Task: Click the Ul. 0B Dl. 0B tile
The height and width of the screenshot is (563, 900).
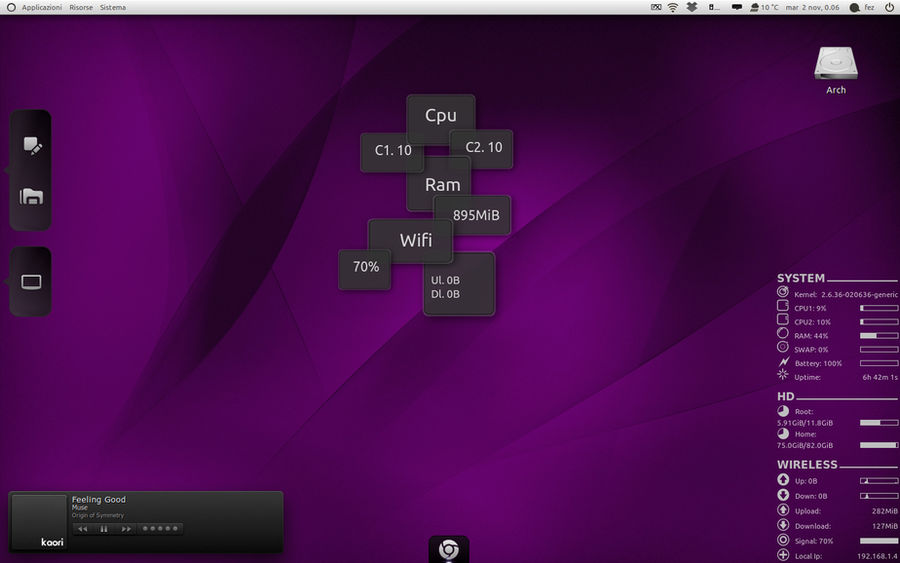Action: pyautogui.click(x=459, y=285)
